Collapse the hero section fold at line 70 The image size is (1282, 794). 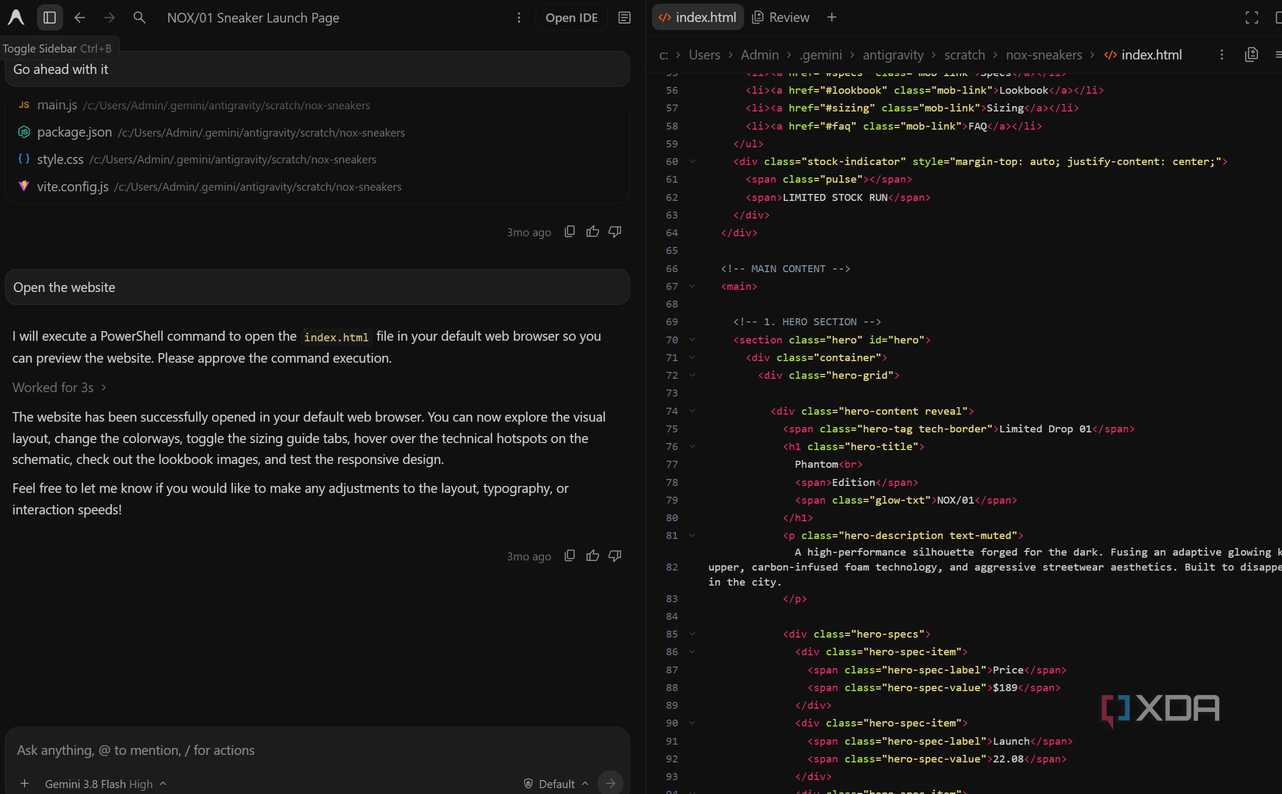click(x=692, y=340)
